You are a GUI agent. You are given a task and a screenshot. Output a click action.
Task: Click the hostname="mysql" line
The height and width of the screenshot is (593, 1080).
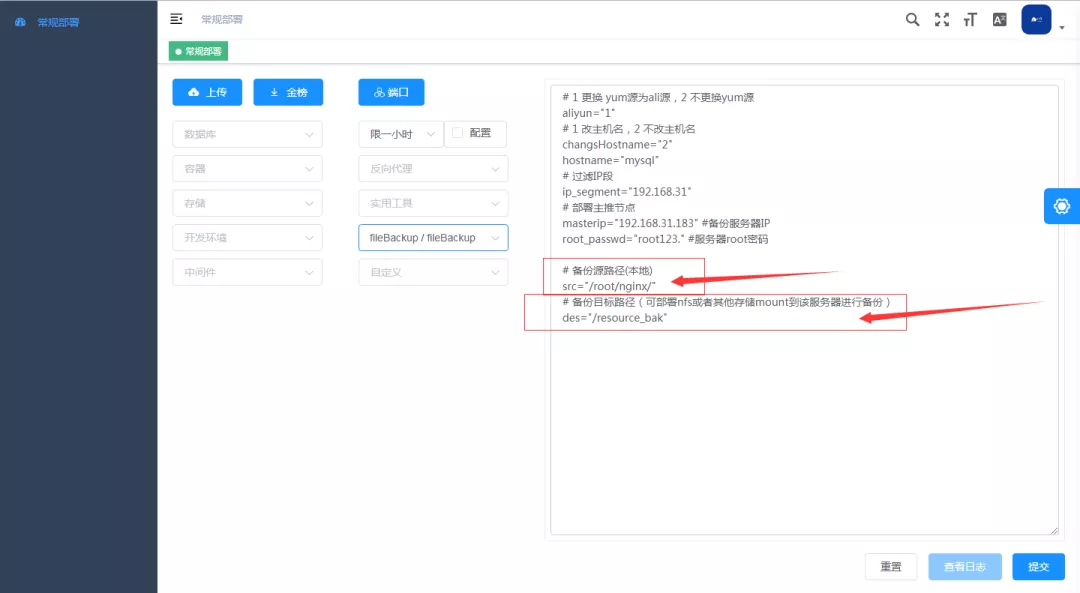610,160
